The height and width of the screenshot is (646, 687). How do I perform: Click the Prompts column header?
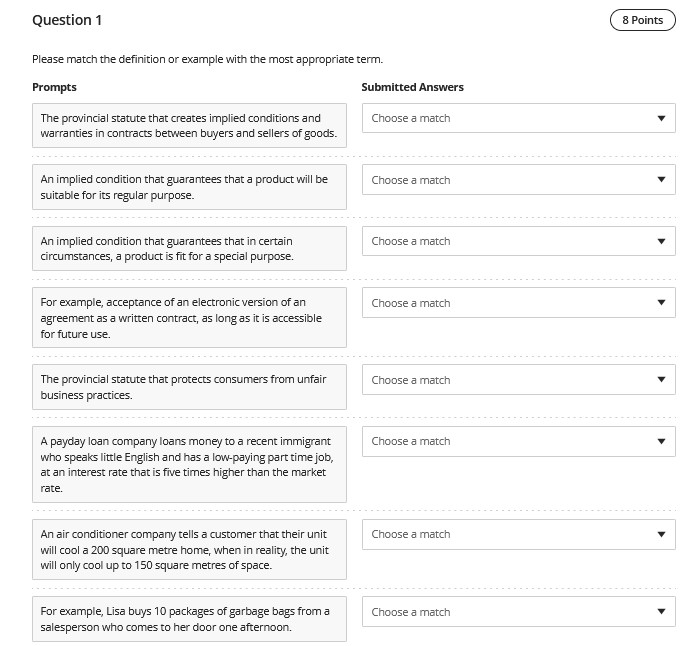[54, 87]
